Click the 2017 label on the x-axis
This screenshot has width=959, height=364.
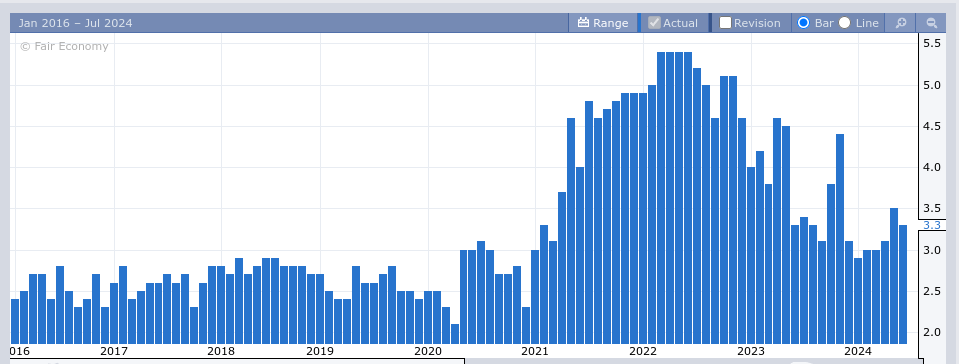click(114, 351)
